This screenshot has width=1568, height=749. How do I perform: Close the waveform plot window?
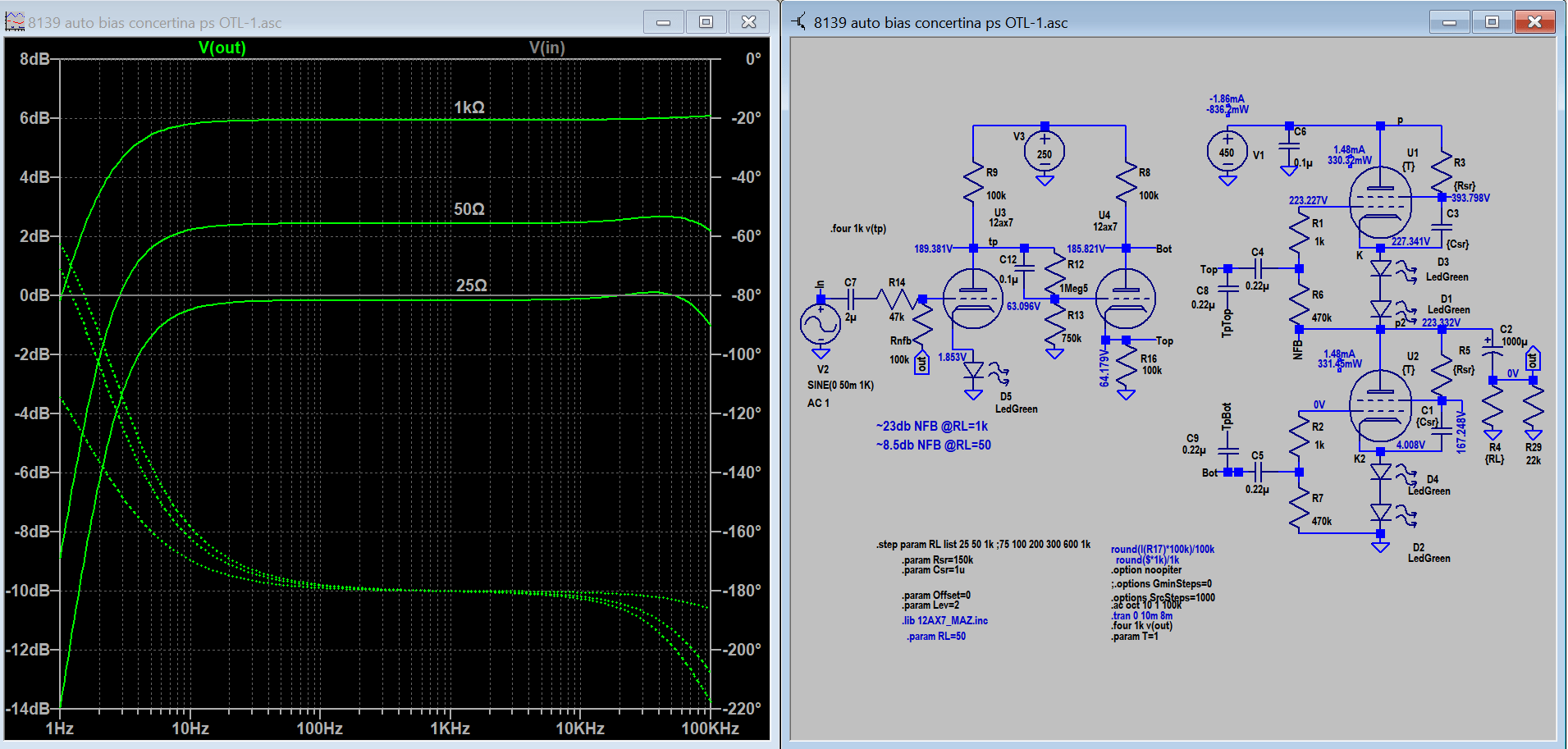(748, 22)
